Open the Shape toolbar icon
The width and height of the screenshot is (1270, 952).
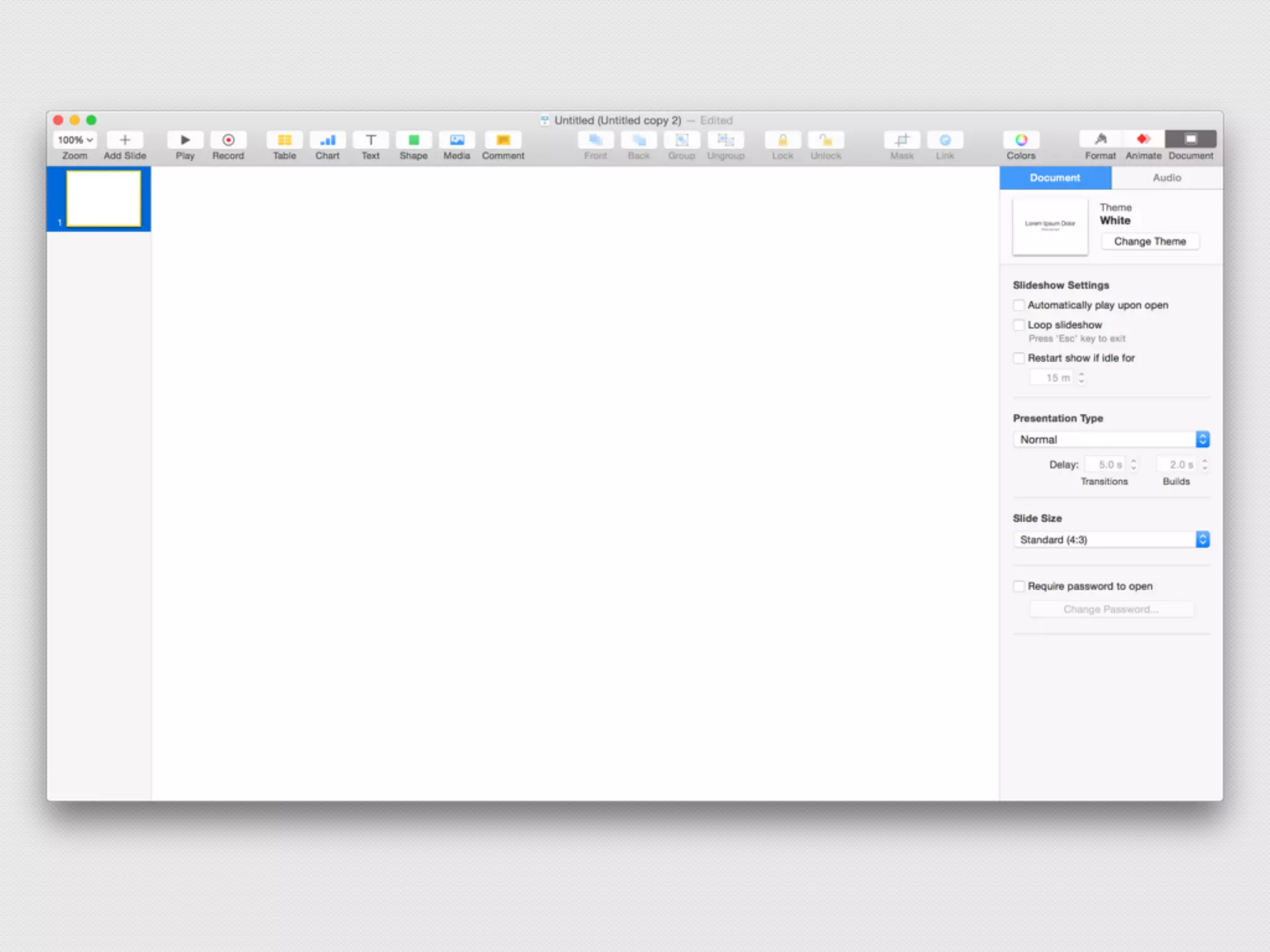[414, 139]
